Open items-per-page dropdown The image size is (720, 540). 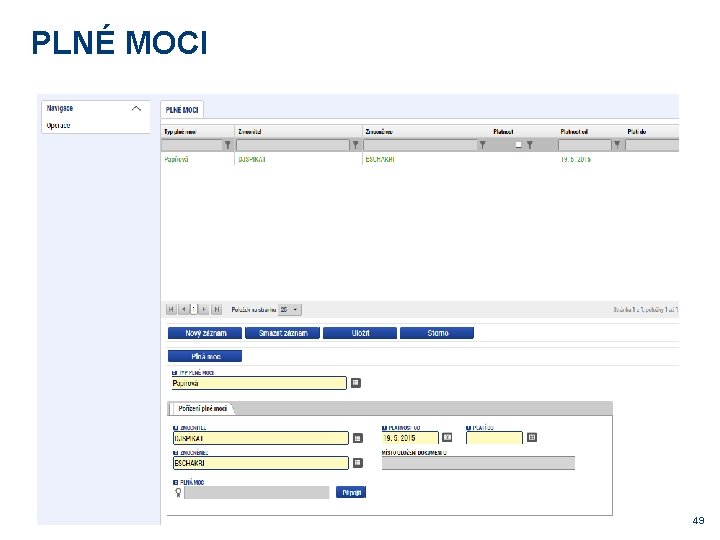tap(290, 309)
